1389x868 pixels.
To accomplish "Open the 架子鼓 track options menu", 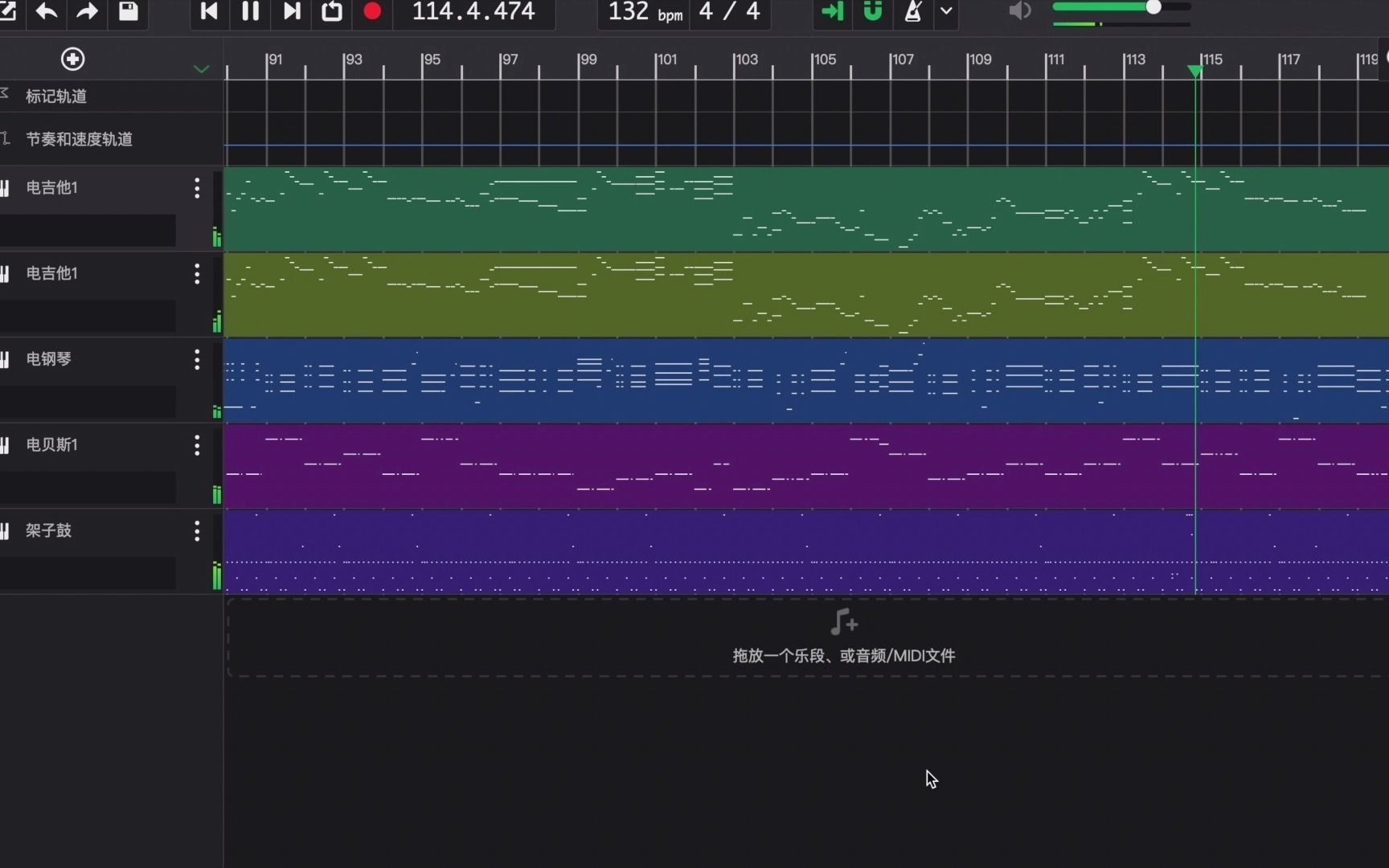I will [x=197, y=530].
